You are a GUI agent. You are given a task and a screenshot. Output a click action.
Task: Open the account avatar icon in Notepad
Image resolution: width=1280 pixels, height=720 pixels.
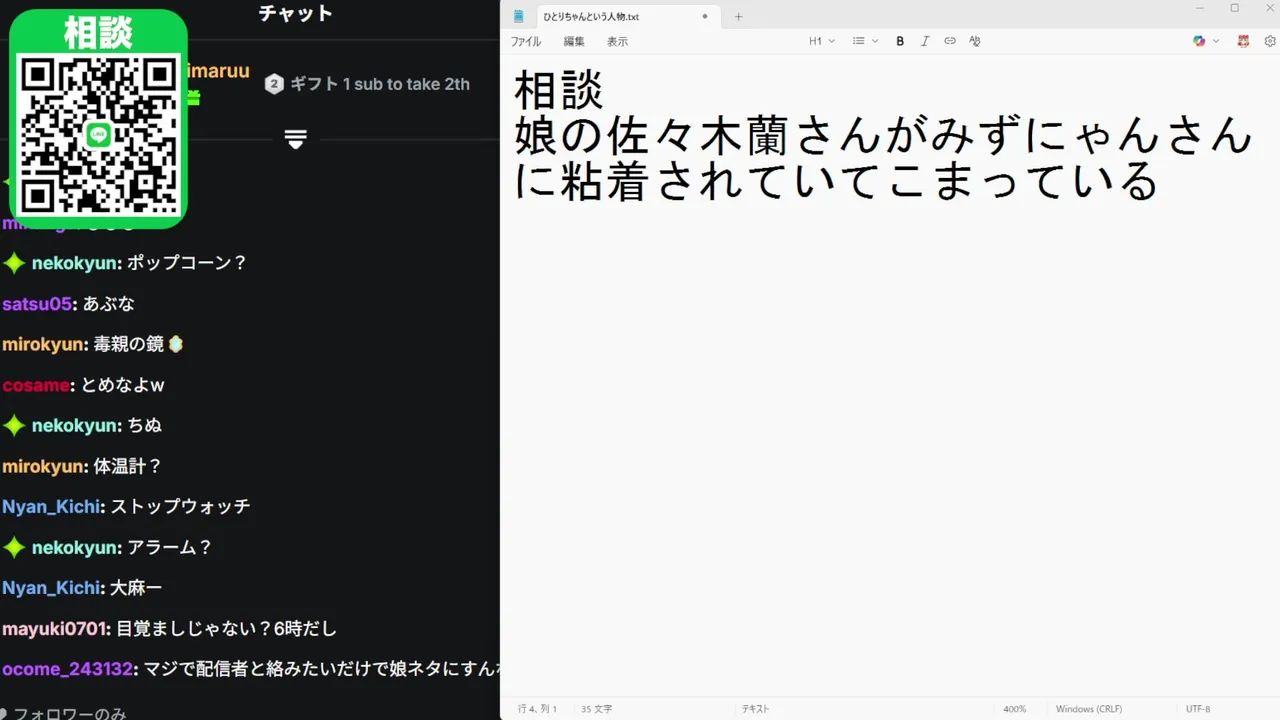(1244, 41)
